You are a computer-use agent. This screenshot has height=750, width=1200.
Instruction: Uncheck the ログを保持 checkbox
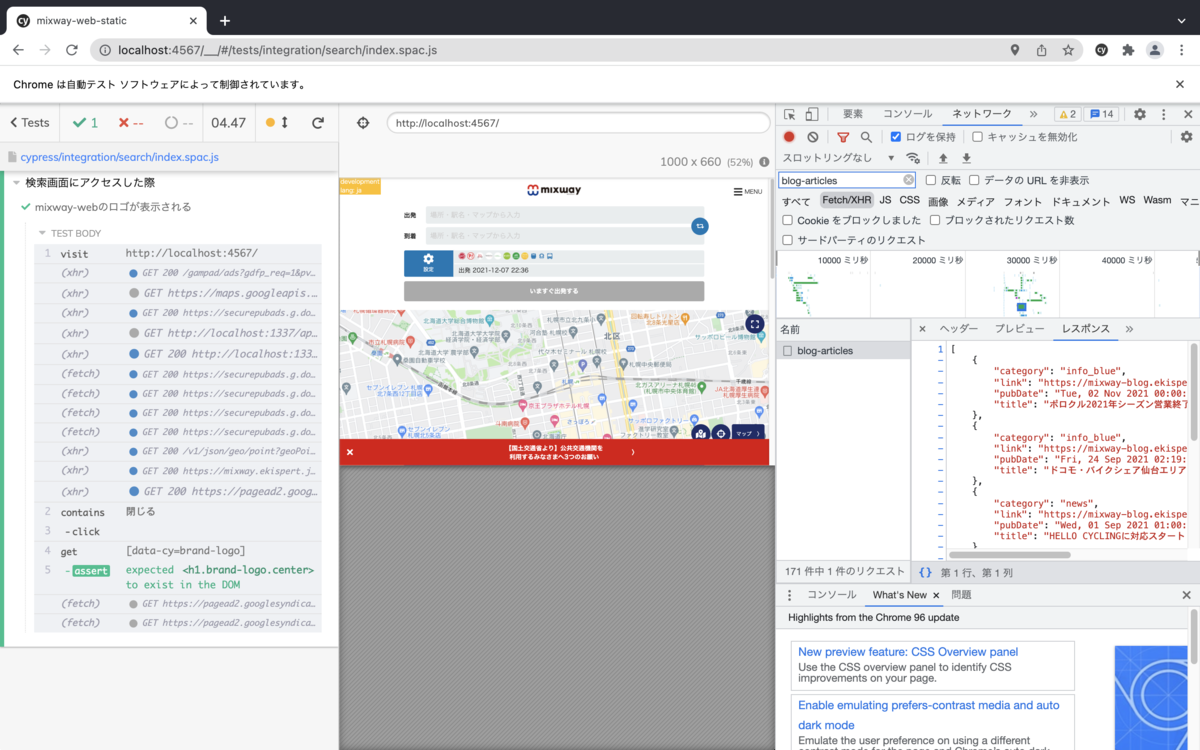tap(895, 137)
